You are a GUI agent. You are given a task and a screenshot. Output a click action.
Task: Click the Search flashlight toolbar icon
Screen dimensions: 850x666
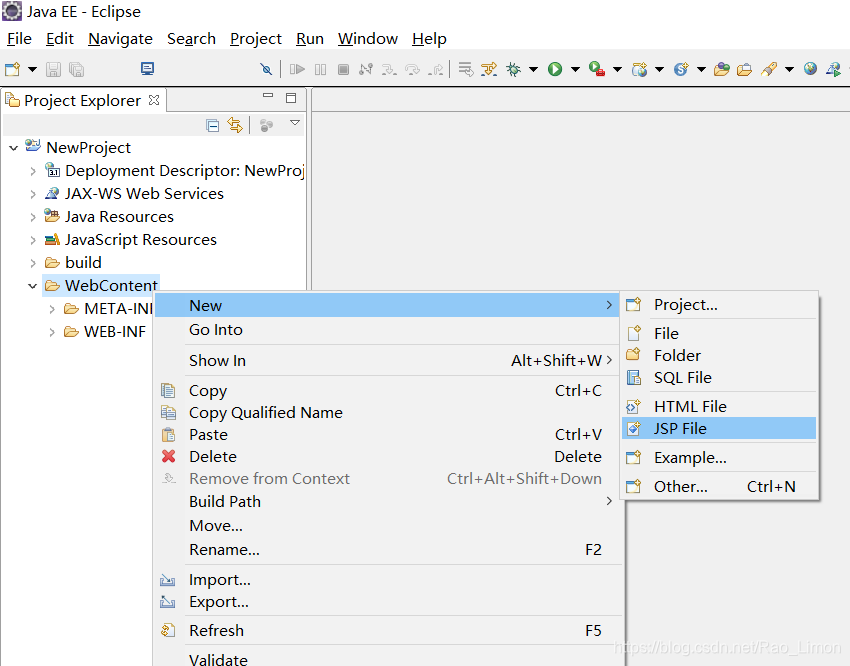(x=769, y=69)
